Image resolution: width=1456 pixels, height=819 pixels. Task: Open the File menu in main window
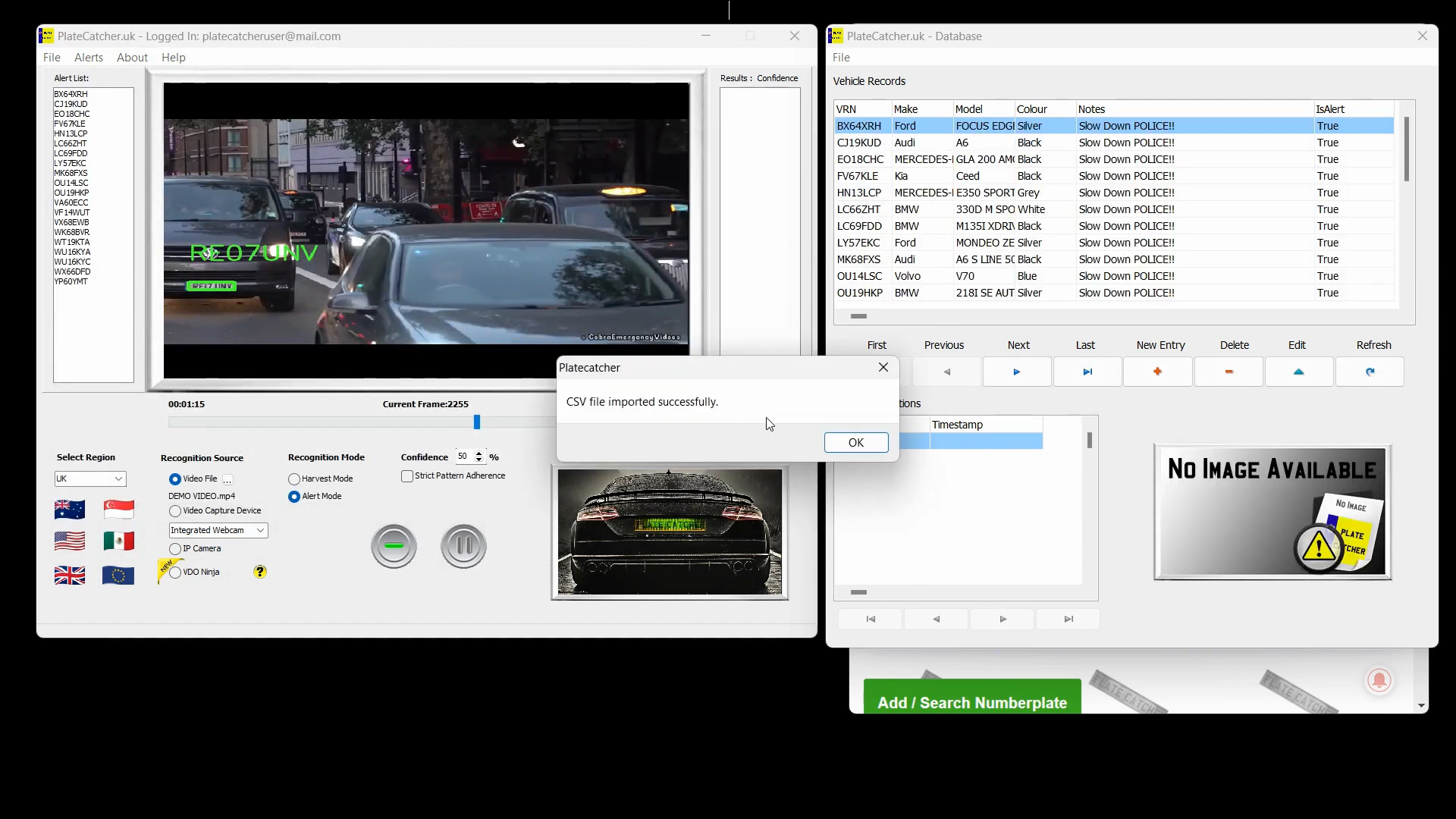(52, 58)
